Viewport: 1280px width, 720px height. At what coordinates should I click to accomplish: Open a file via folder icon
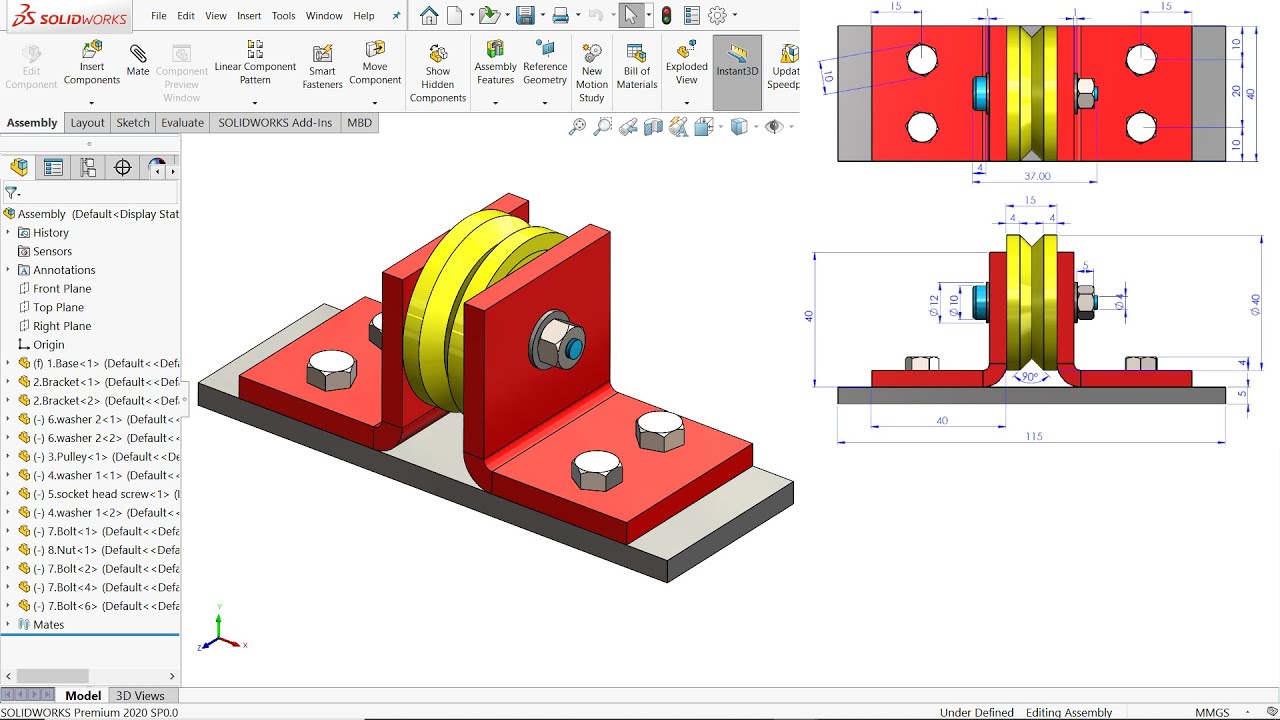(x=487, y=15)
